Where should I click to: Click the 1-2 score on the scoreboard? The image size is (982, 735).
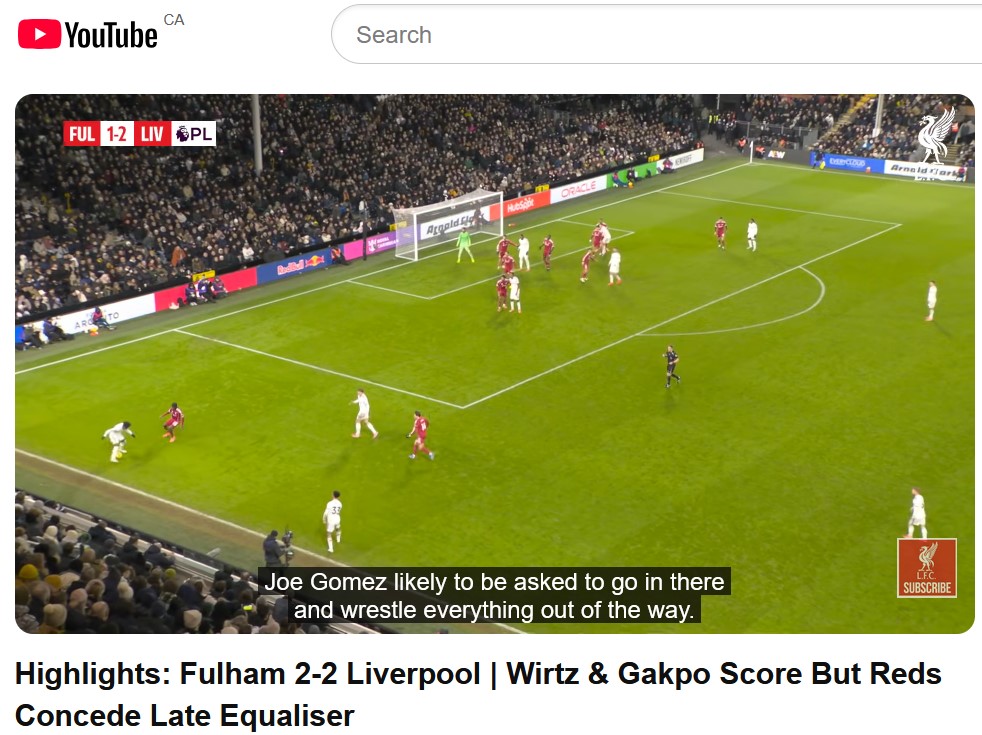pos(116,134)
